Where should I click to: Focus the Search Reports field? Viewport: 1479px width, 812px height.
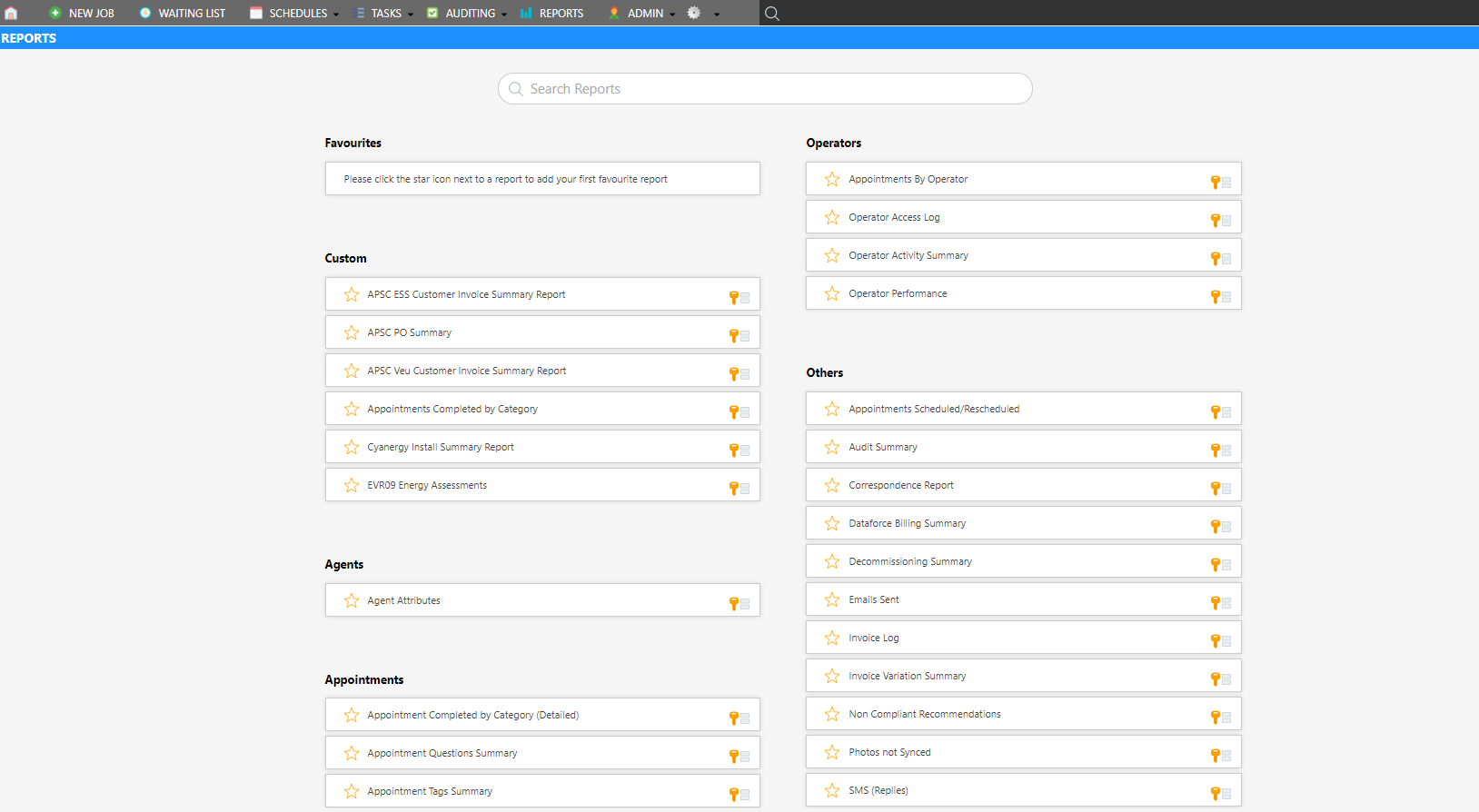click(765, 89)
